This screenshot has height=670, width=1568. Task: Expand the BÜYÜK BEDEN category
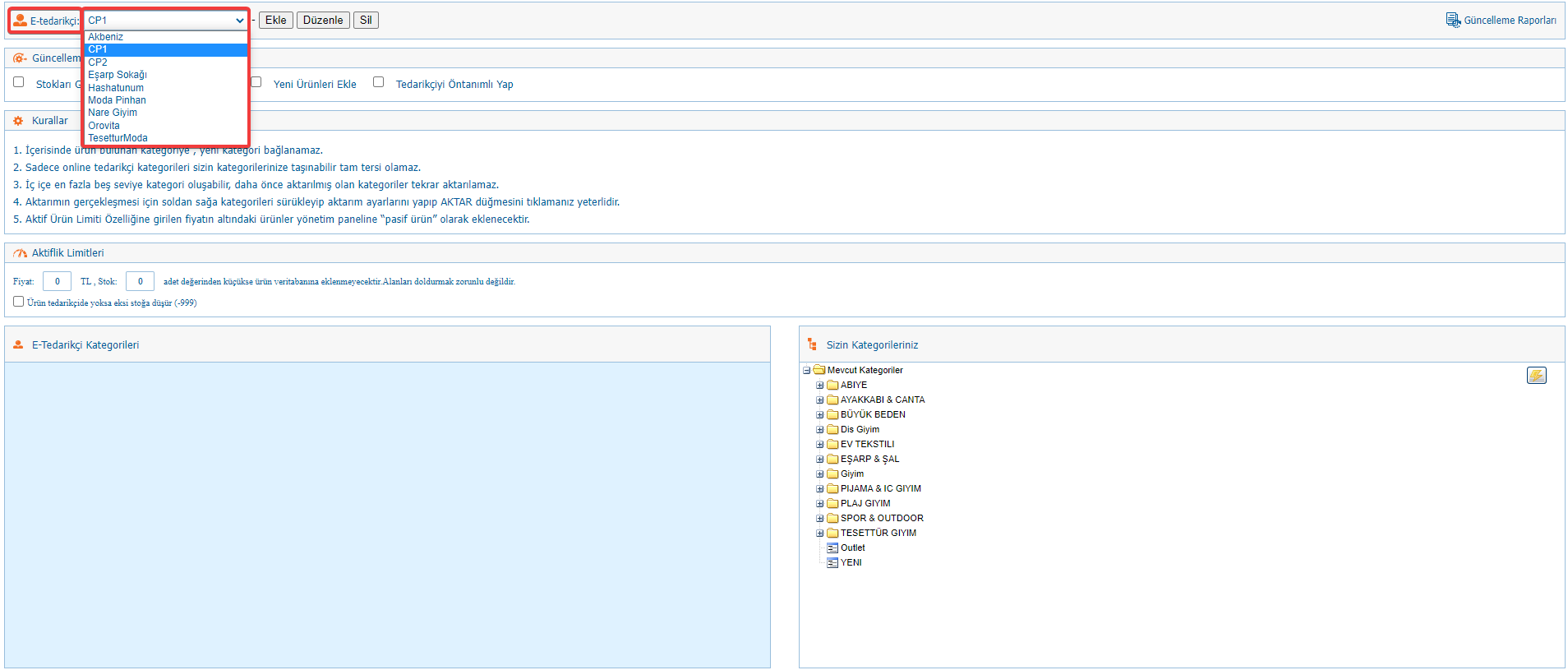pyautogui.click(x=820, y=415)
